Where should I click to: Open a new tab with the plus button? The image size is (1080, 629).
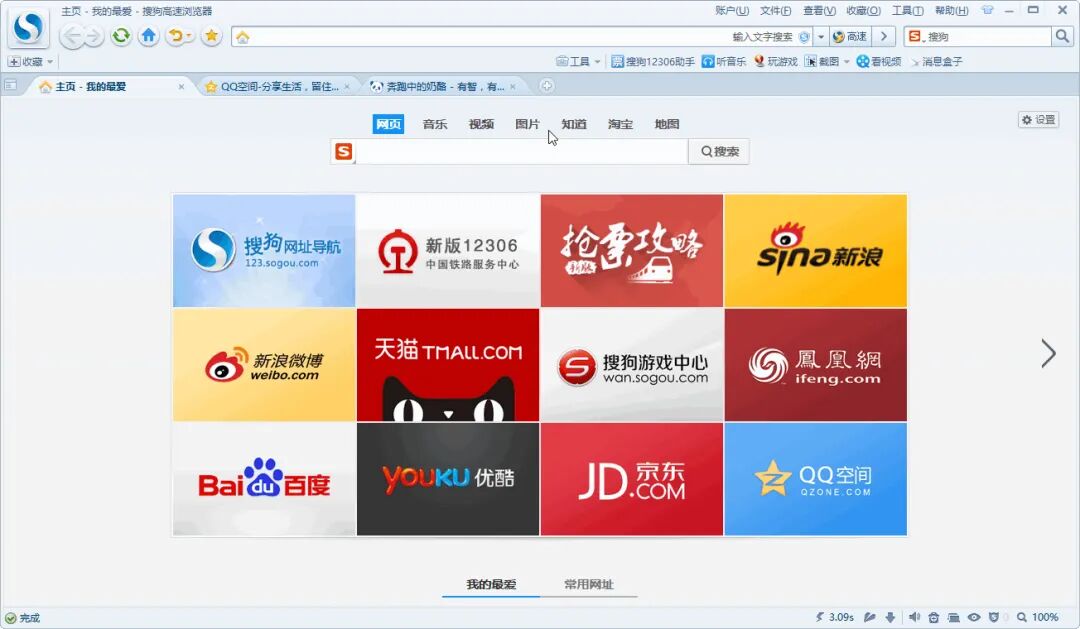click(x=546, y=85)
